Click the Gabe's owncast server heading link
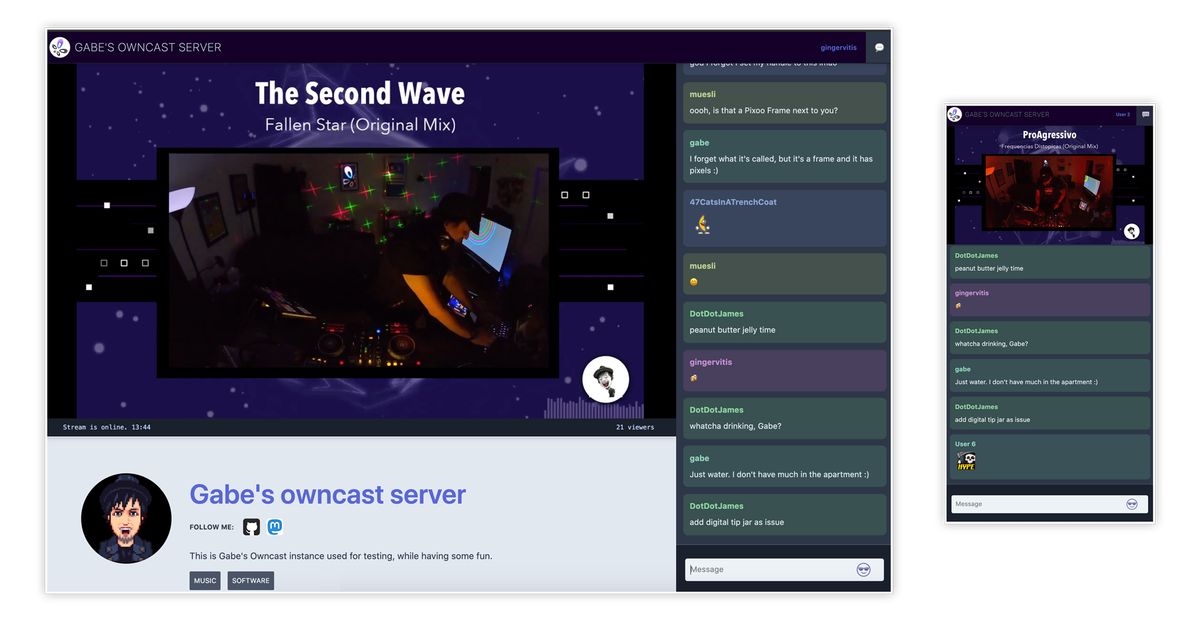The height and width of the screenshot is (632, 1200). pyautogui.click(x=328, y=494)
